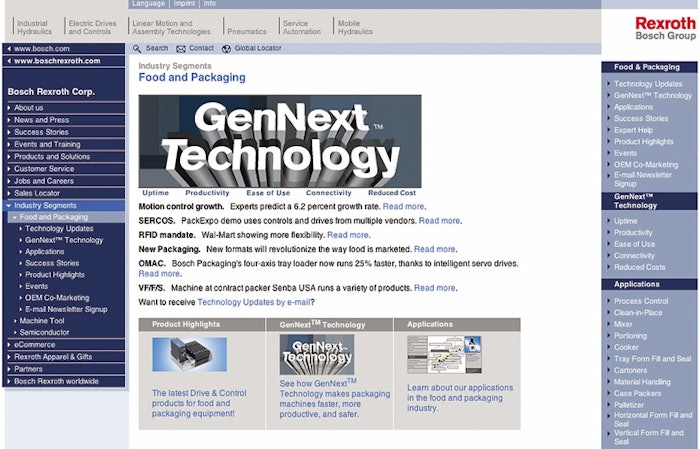Click the Rexroth Bosch Group logo
This screenshot has height=449, width=700.
point(665,28)
